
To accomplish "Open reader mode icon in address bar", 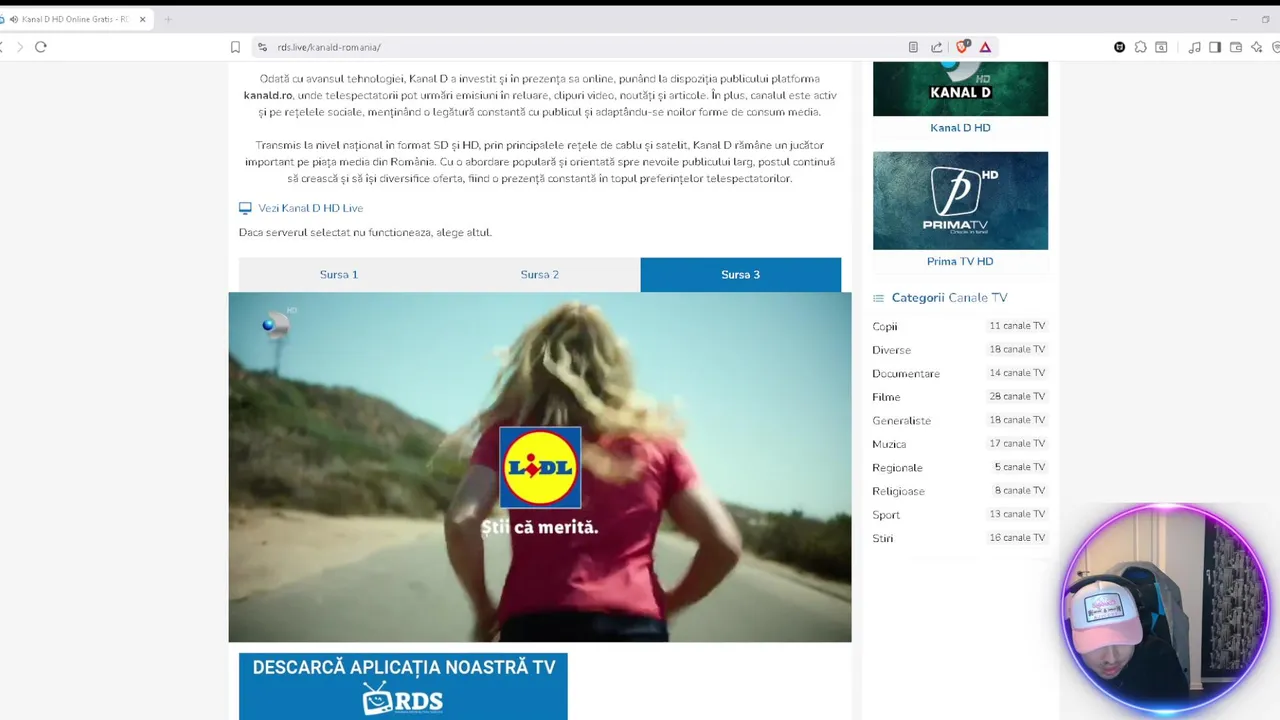I will click(913, 47).
